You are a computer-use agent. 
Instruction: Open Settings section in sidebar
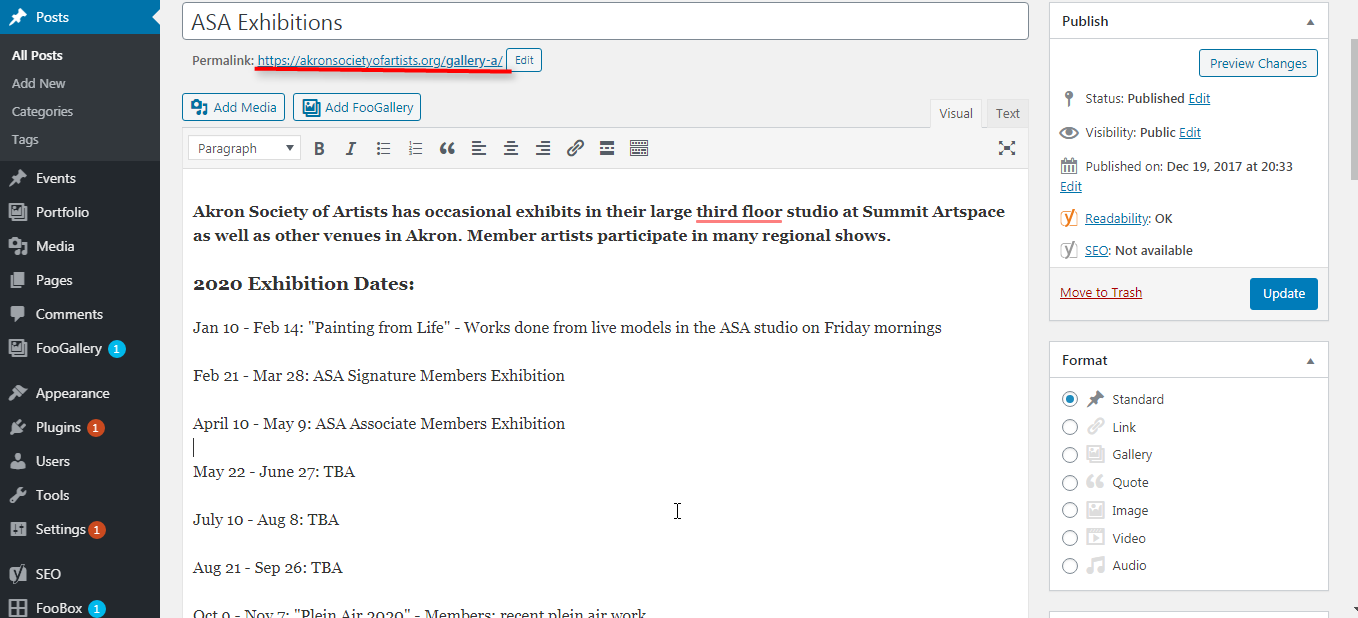tap(80, 529)
